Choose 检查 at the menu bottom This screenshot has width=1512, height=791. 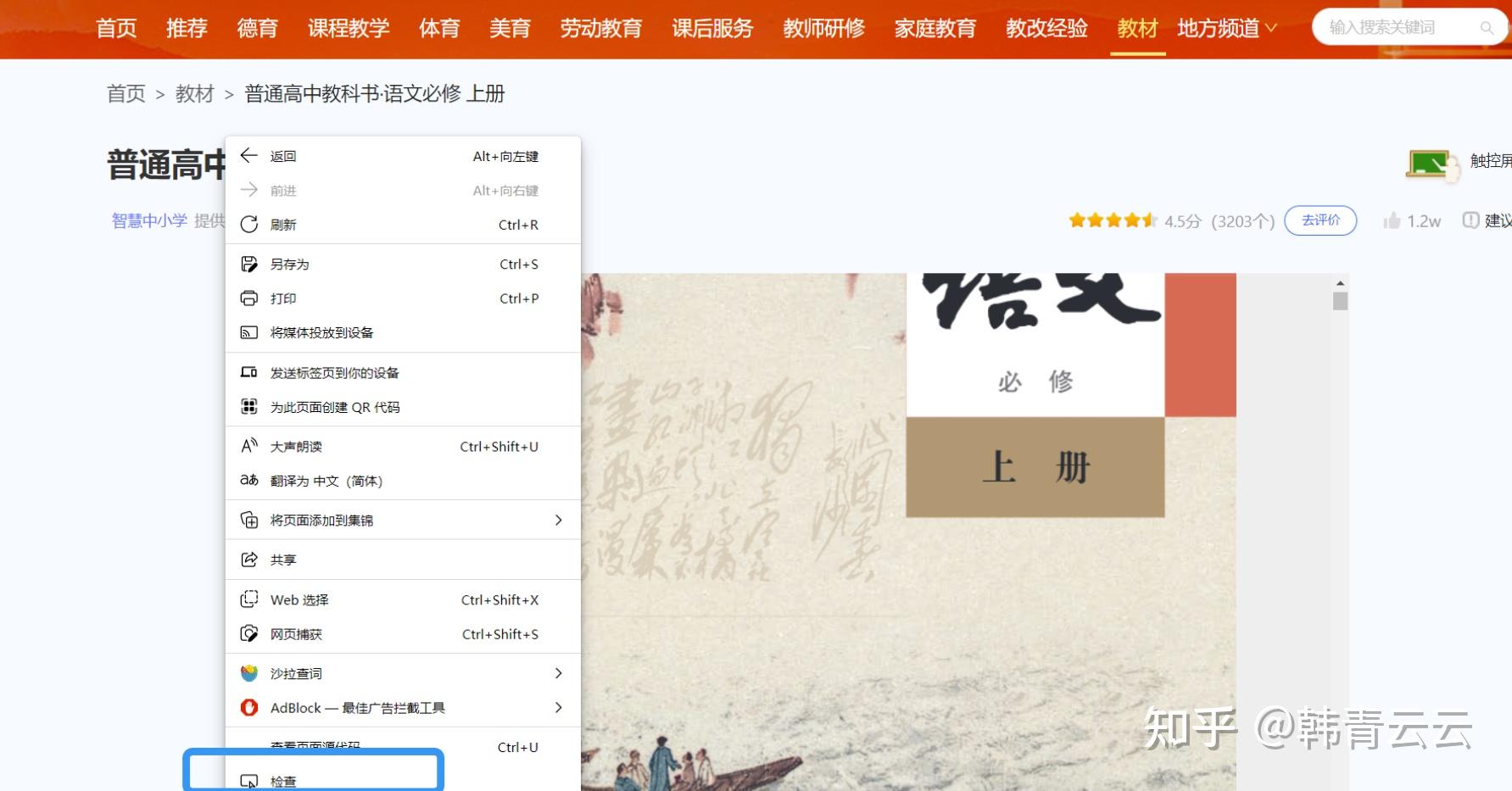coord(403,781)
